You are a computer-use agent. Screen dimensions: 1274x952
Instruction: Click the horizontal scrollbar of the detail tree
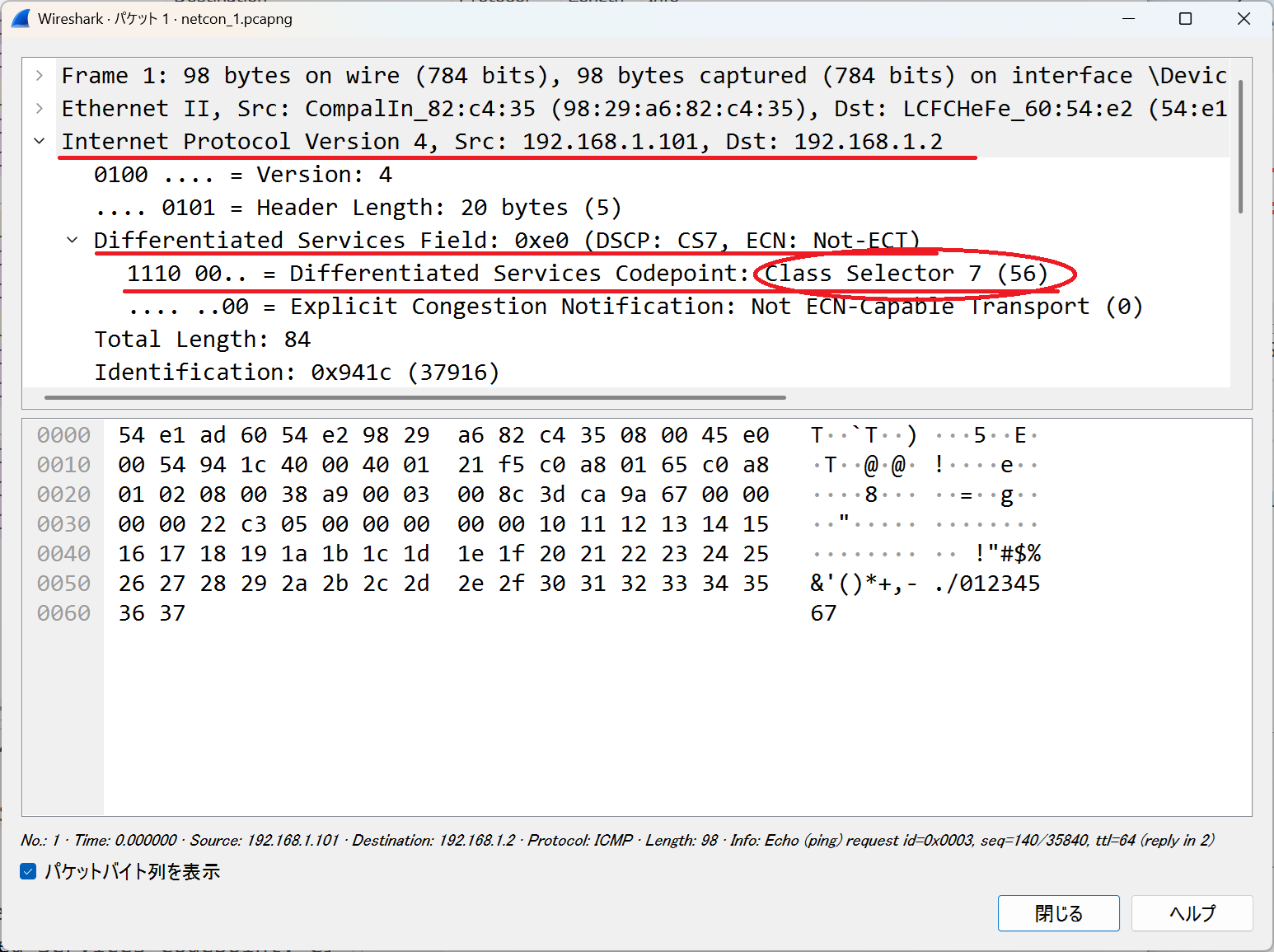(x=415, y=397)
